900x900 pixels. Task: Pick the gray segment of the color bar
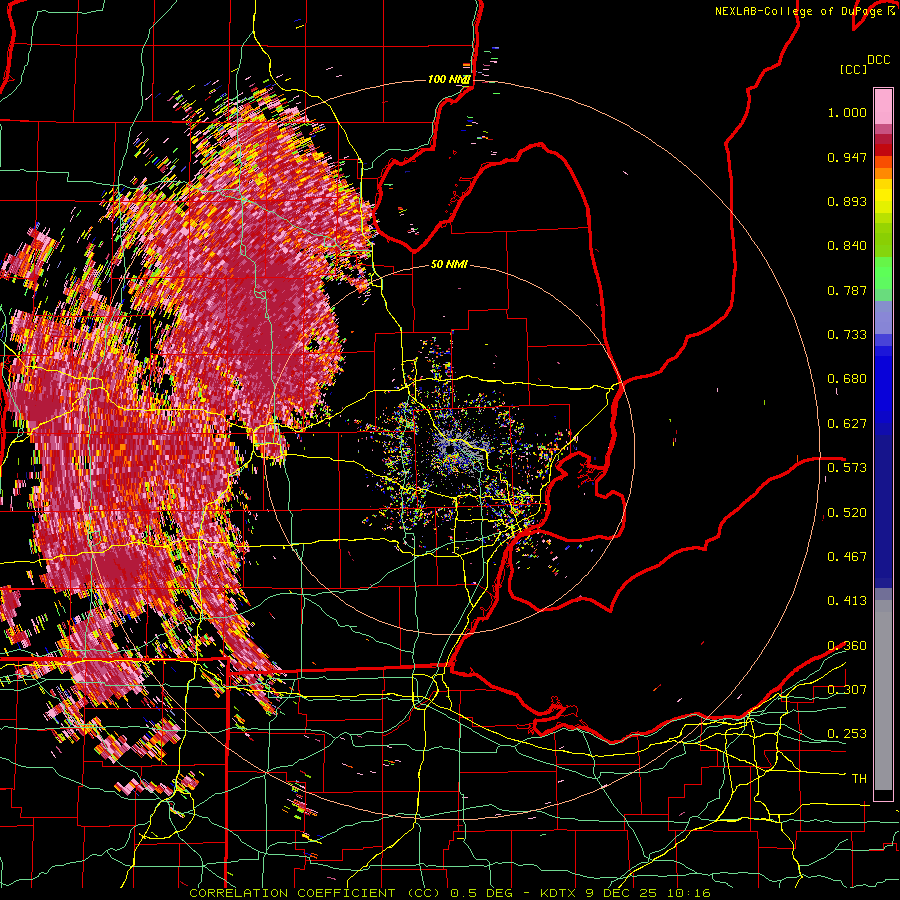883,695
